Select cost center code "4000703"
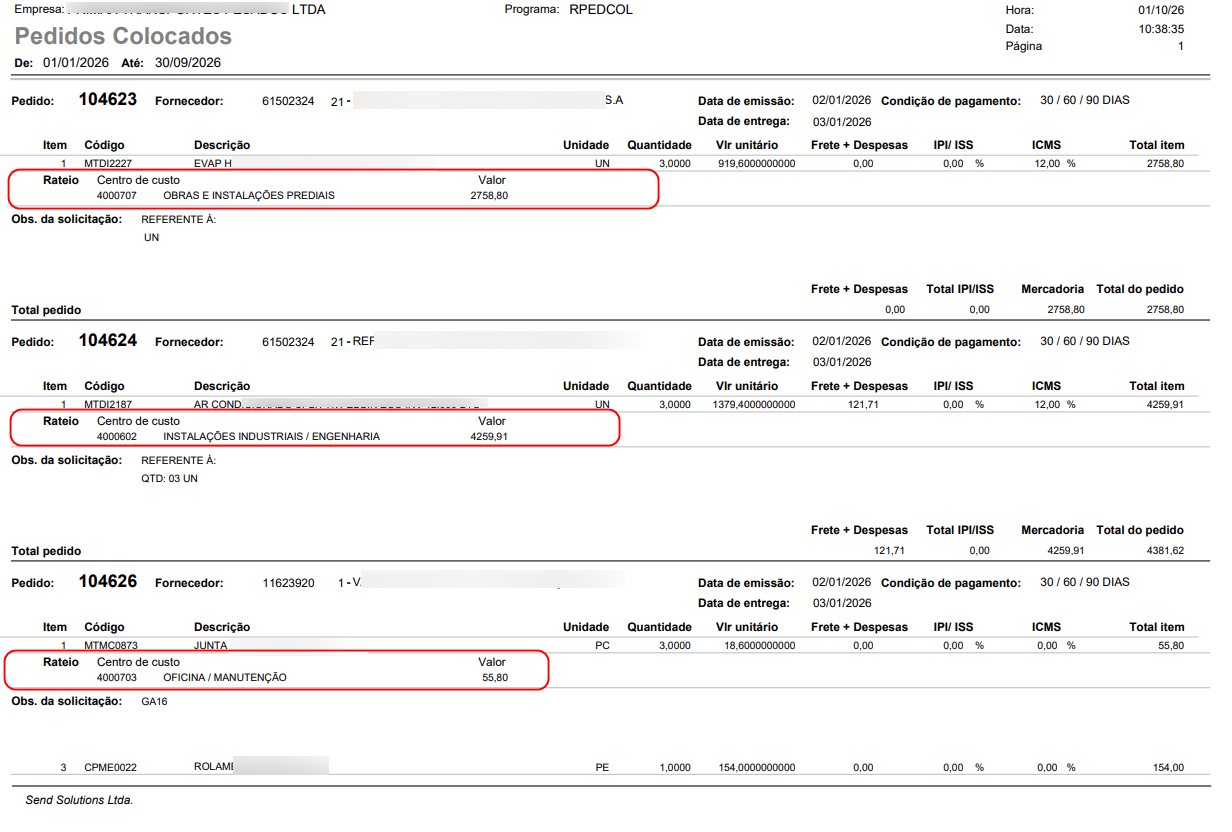This screenshot has width=1232, height=832. point(116,677)
